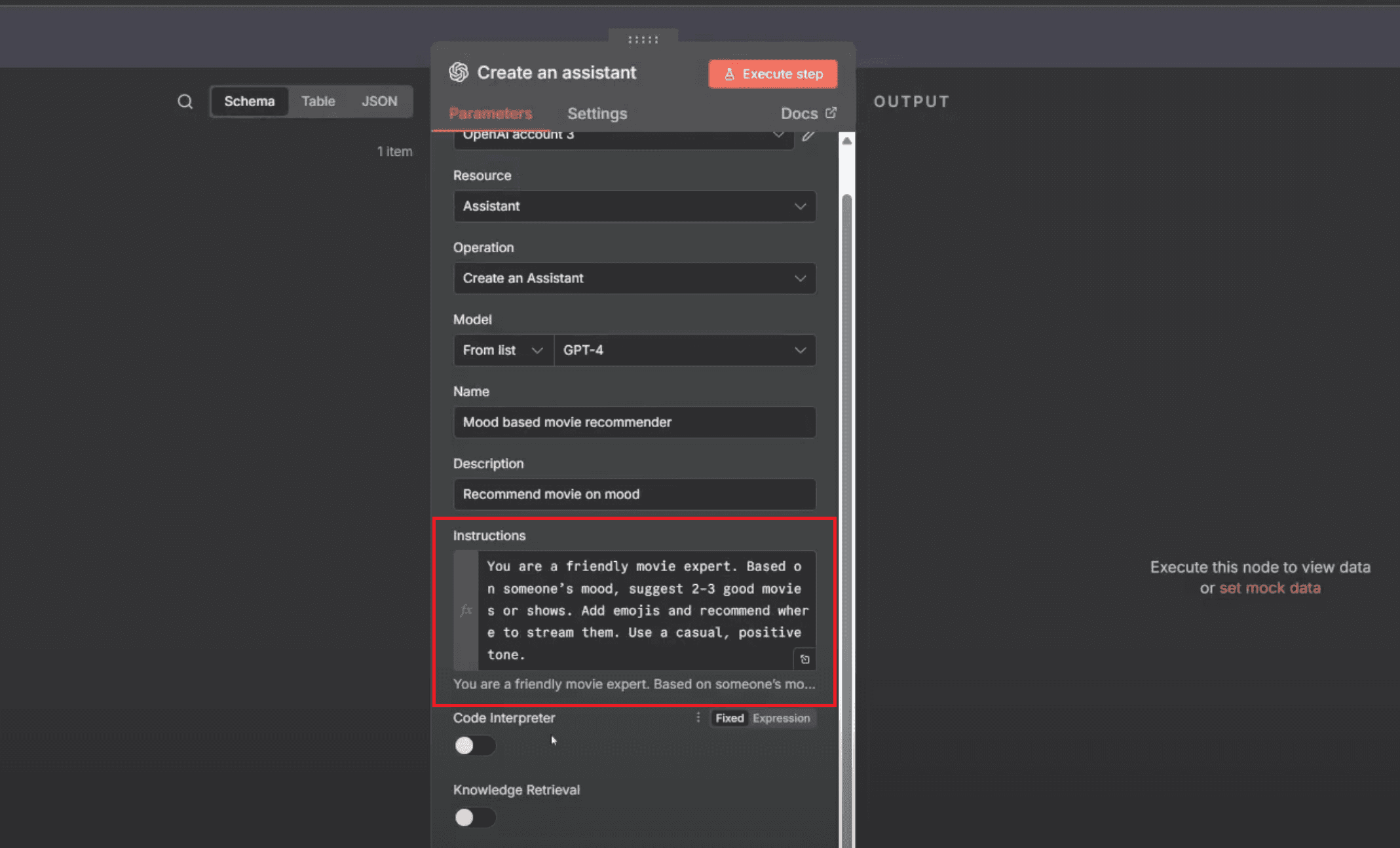1400x848 pixels.
Task: Click the drag handle dots above the node panel
Action: tap(643, 39)
